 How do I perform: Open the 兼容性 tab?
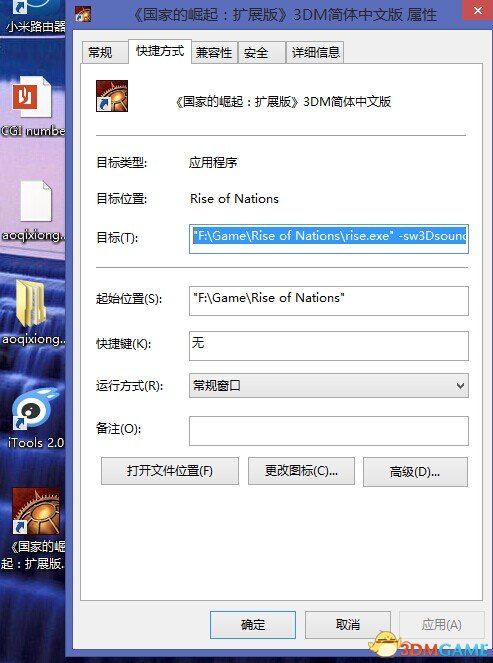click(x=214, y=52)
